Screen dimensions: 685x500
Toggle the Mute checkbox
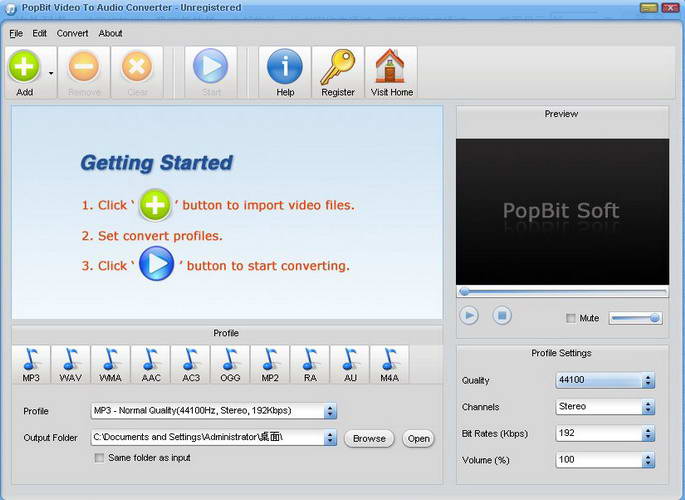pos(571,318)
